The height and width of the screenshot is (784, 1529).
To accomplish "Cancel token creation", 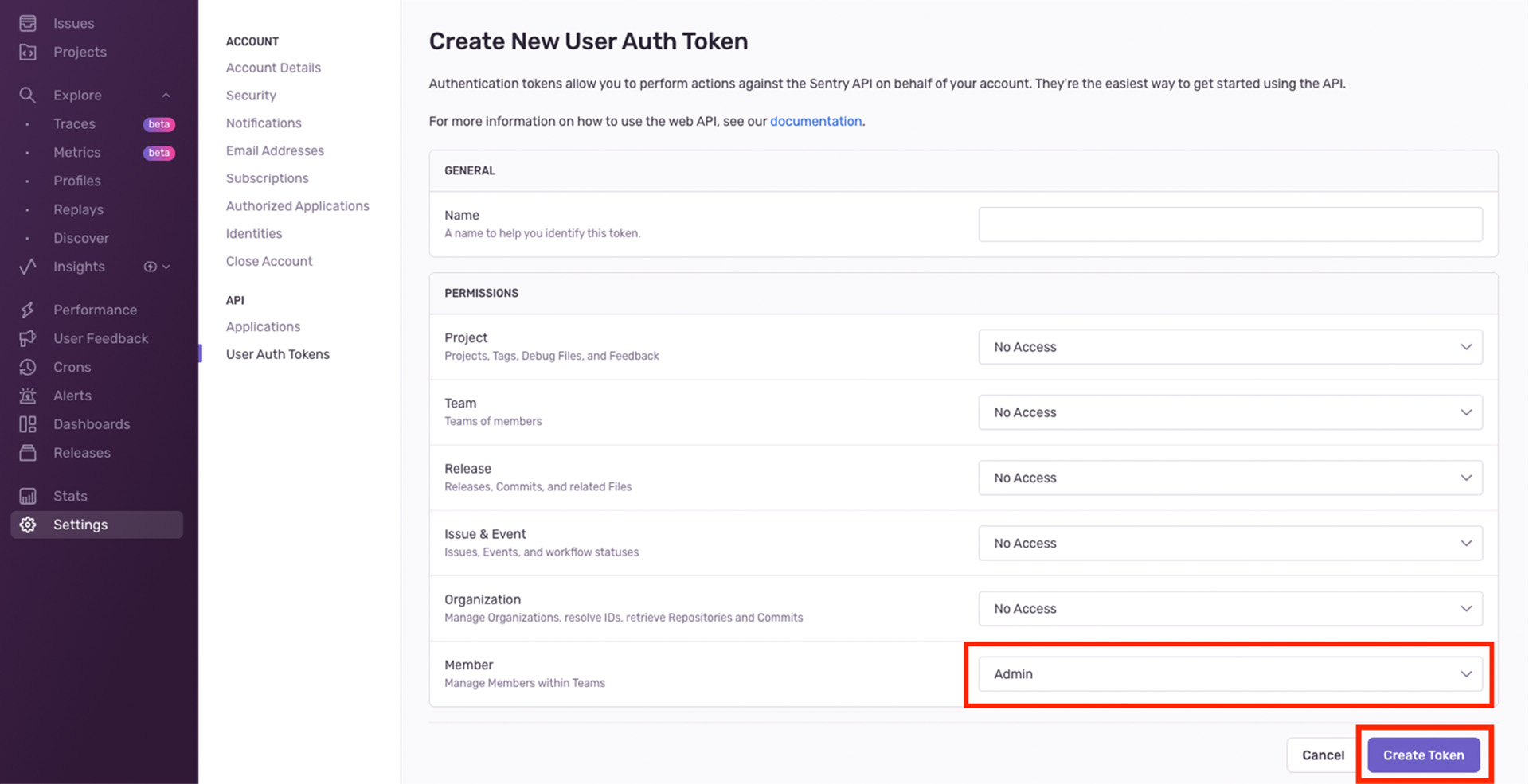I will click(x=1322, y=755).
